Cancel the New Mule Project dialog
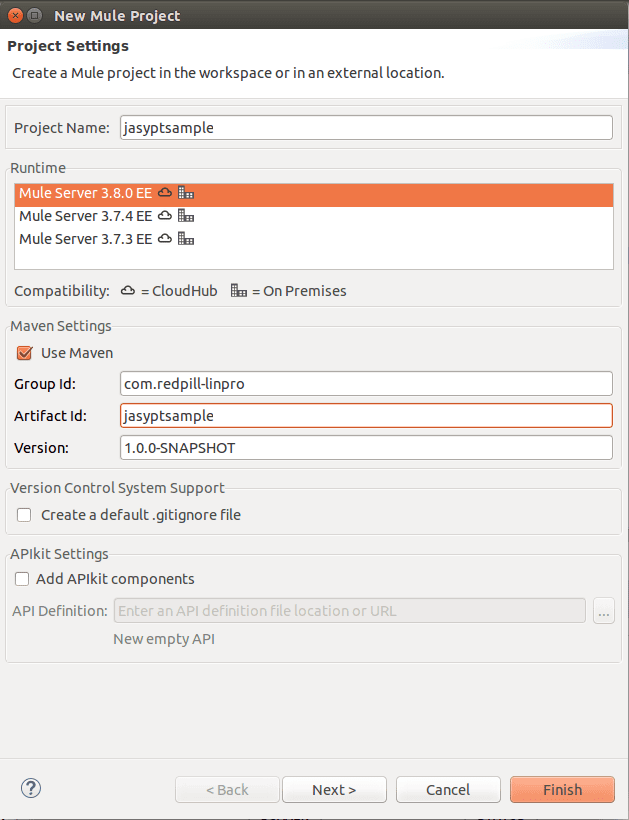This screenshot has height=820, width=629. click(x=448, y=789)
